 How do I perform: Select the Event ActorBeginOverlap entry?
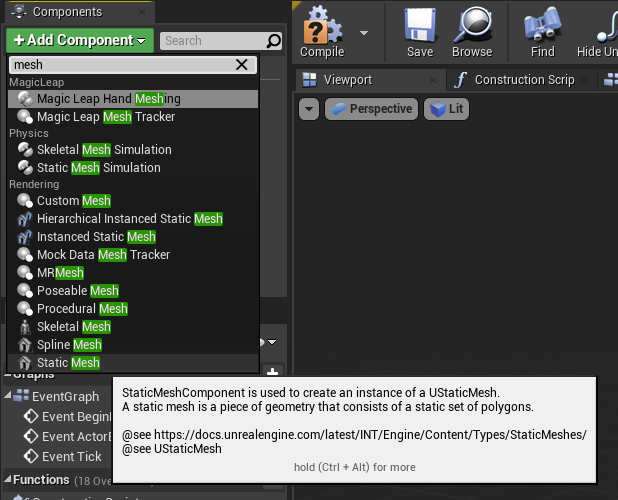(69, 437)
